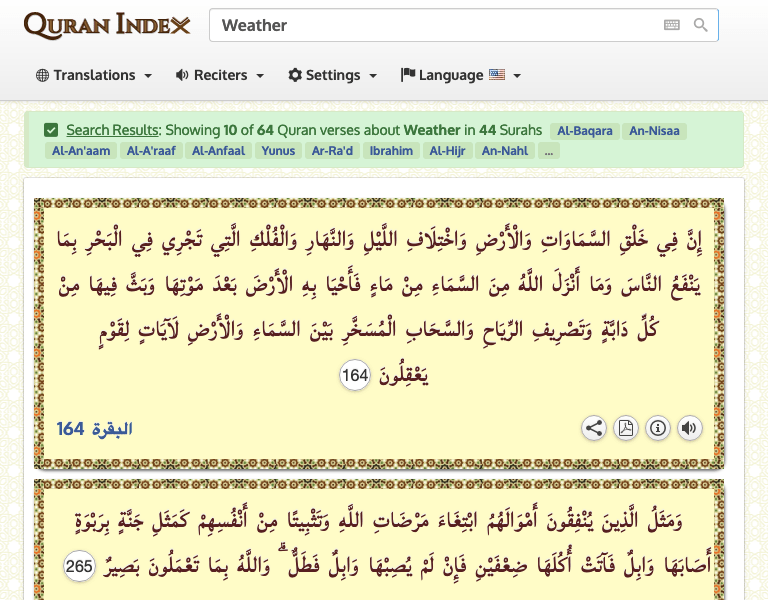Open the virtual keyboard icon in search box
Viewport: 768px width, 600px height.
[672, 25]
